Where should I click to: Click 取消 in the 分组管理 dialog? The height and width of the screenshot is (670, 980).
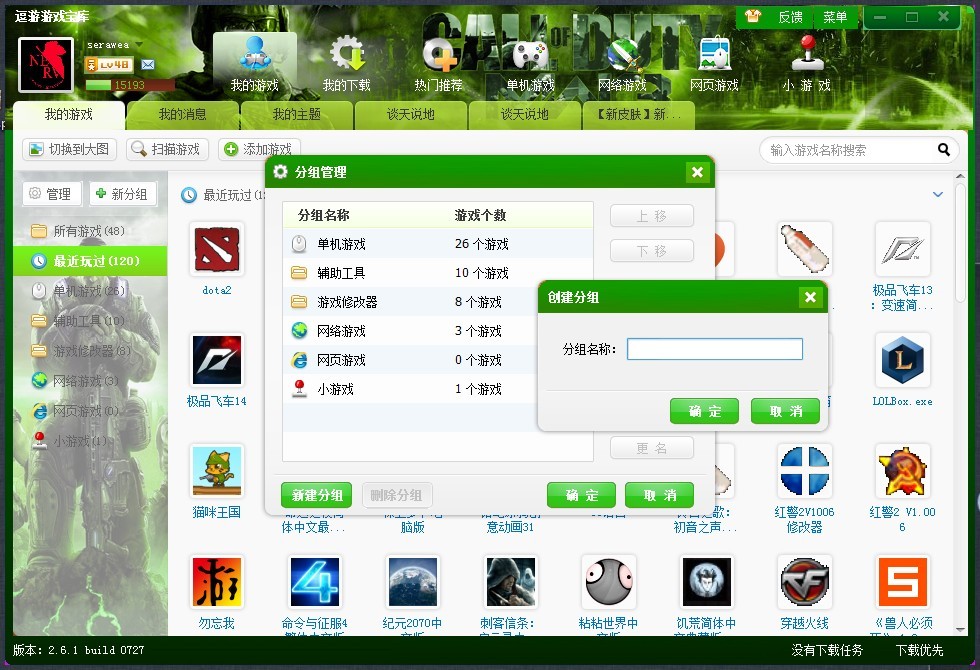point(659,496)
